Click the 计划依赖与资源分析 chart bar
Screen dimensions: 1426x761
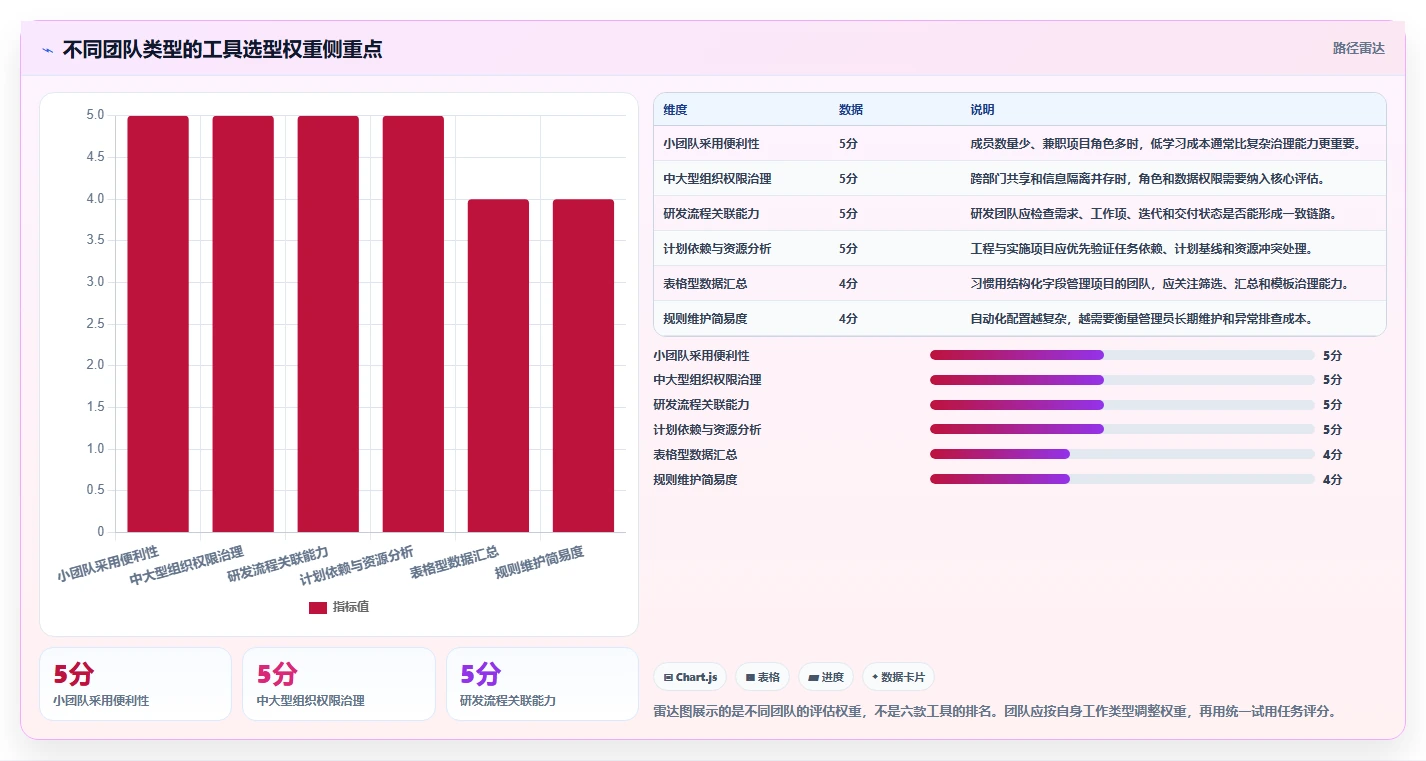(413, 324)
